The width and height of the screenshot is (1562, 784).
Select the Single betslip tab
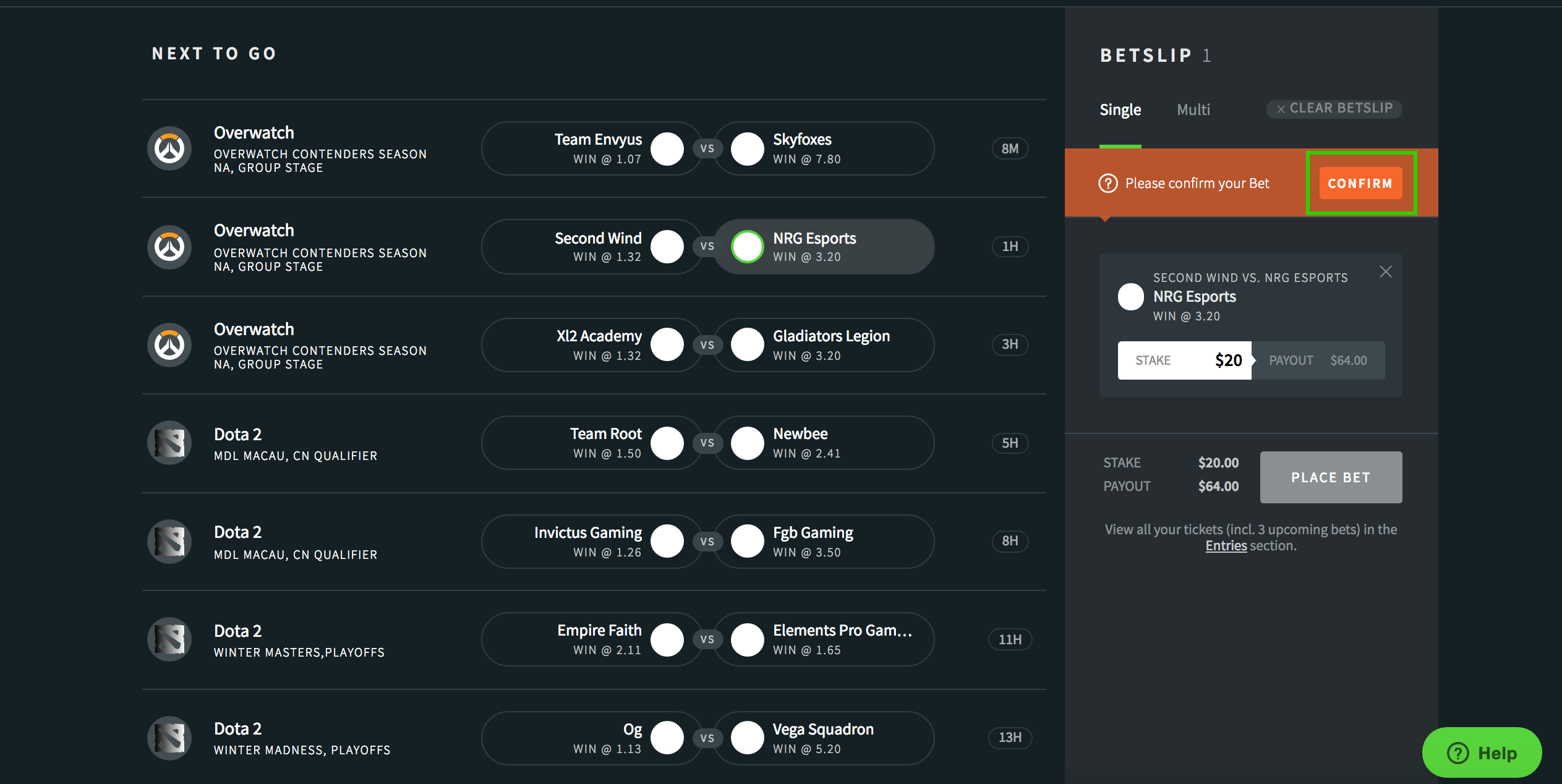coord(1120,110)
